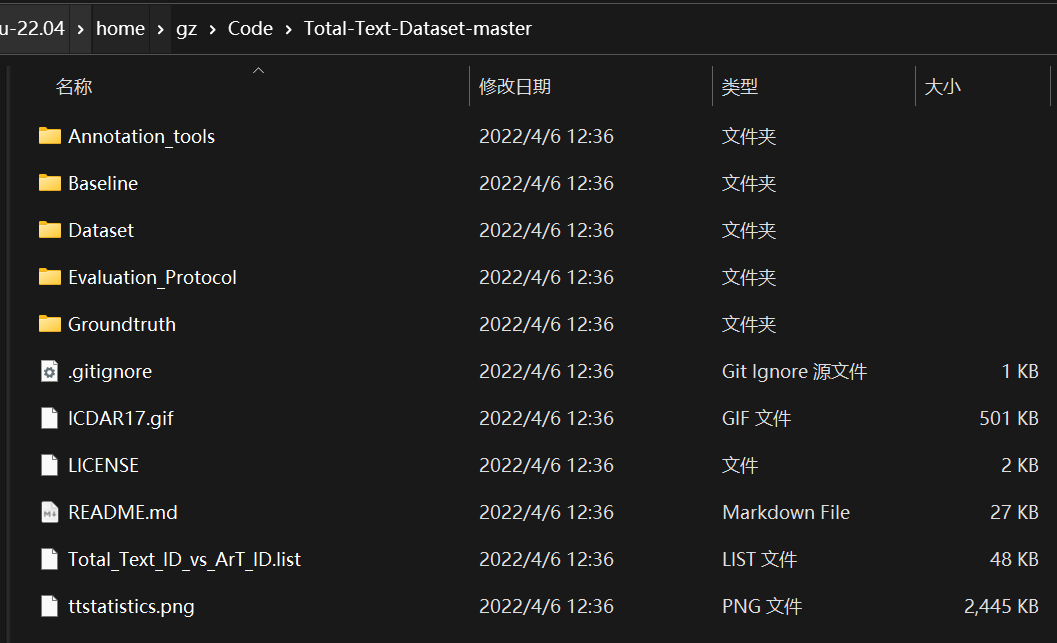Viewport: 1057px width, 643px height.
Task: Open the chevron after Code in breadcrumb
Action: pos(289,29)
